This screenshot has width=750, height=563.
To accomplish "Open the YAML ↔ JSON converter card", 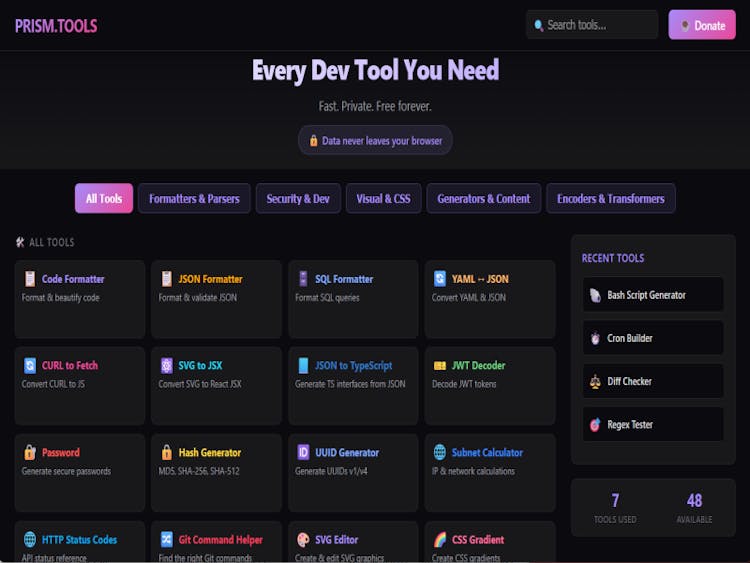I will pyautogui.click(x=490, y=298).
